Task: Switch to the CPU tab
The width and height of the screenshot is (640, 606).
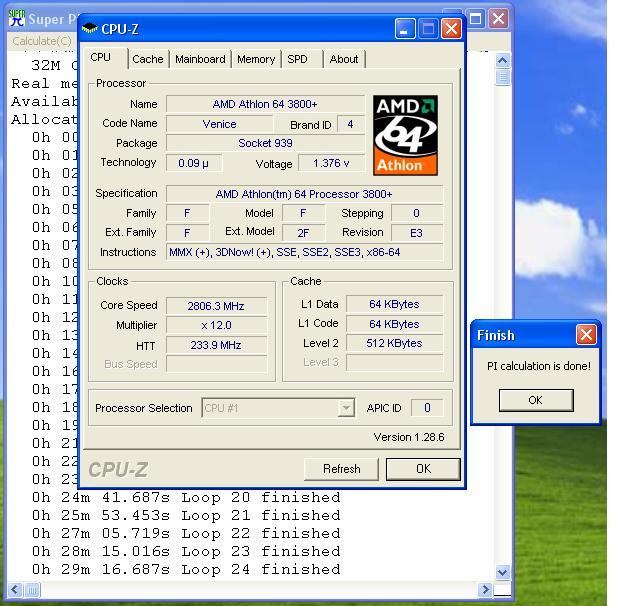Action: (x=100, y=58)
